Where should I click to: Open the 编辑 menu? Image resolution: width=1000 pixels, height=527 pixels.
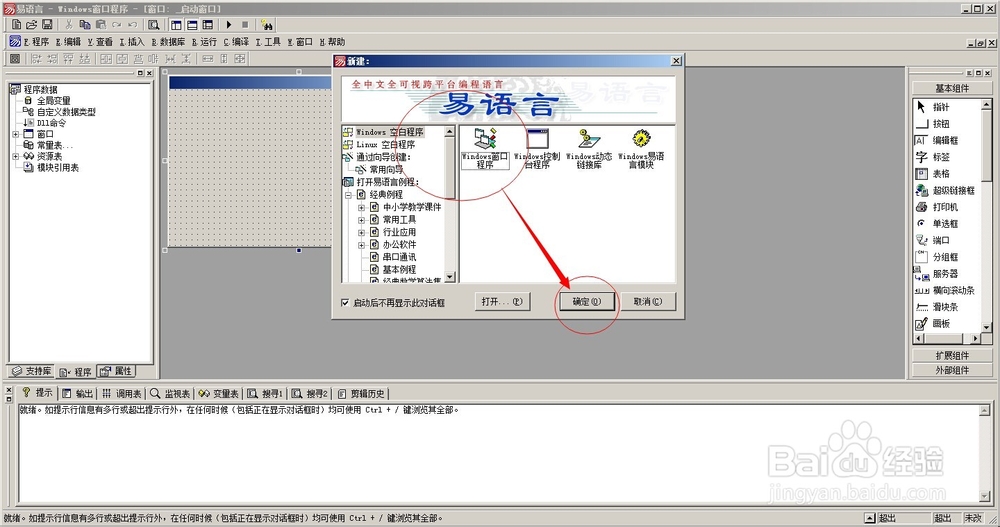(68, 41)
